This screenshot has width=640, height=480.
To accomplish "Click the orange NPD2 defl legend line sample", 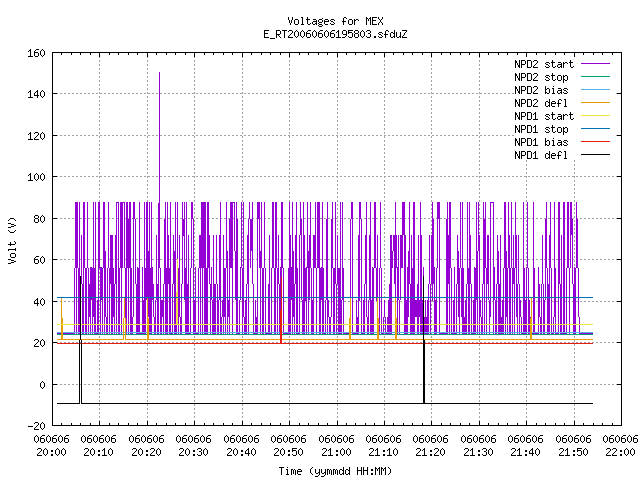I will pos(596,103).
